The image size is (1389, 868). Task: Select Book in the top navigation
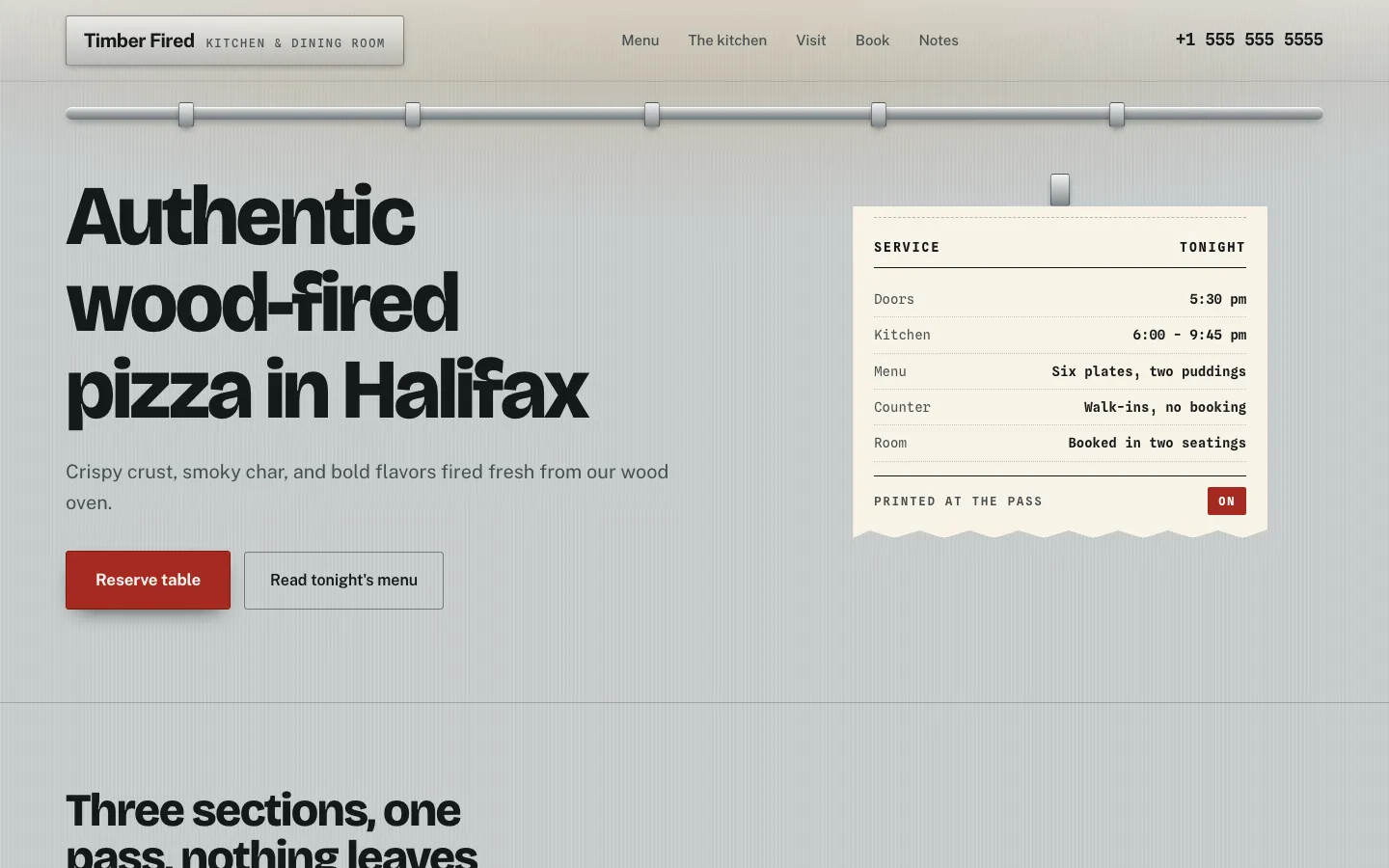[872, 41]
